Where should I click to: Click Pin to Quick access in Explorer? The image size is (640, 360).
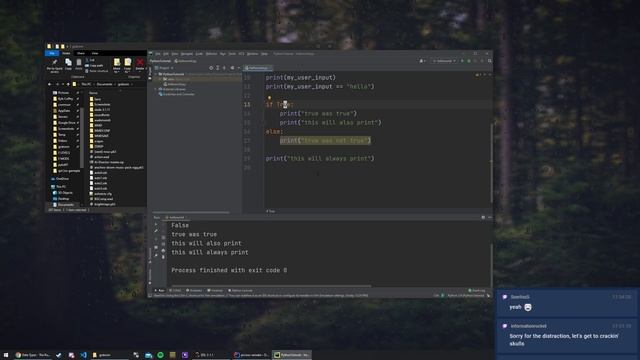click(x=54, y=65)
